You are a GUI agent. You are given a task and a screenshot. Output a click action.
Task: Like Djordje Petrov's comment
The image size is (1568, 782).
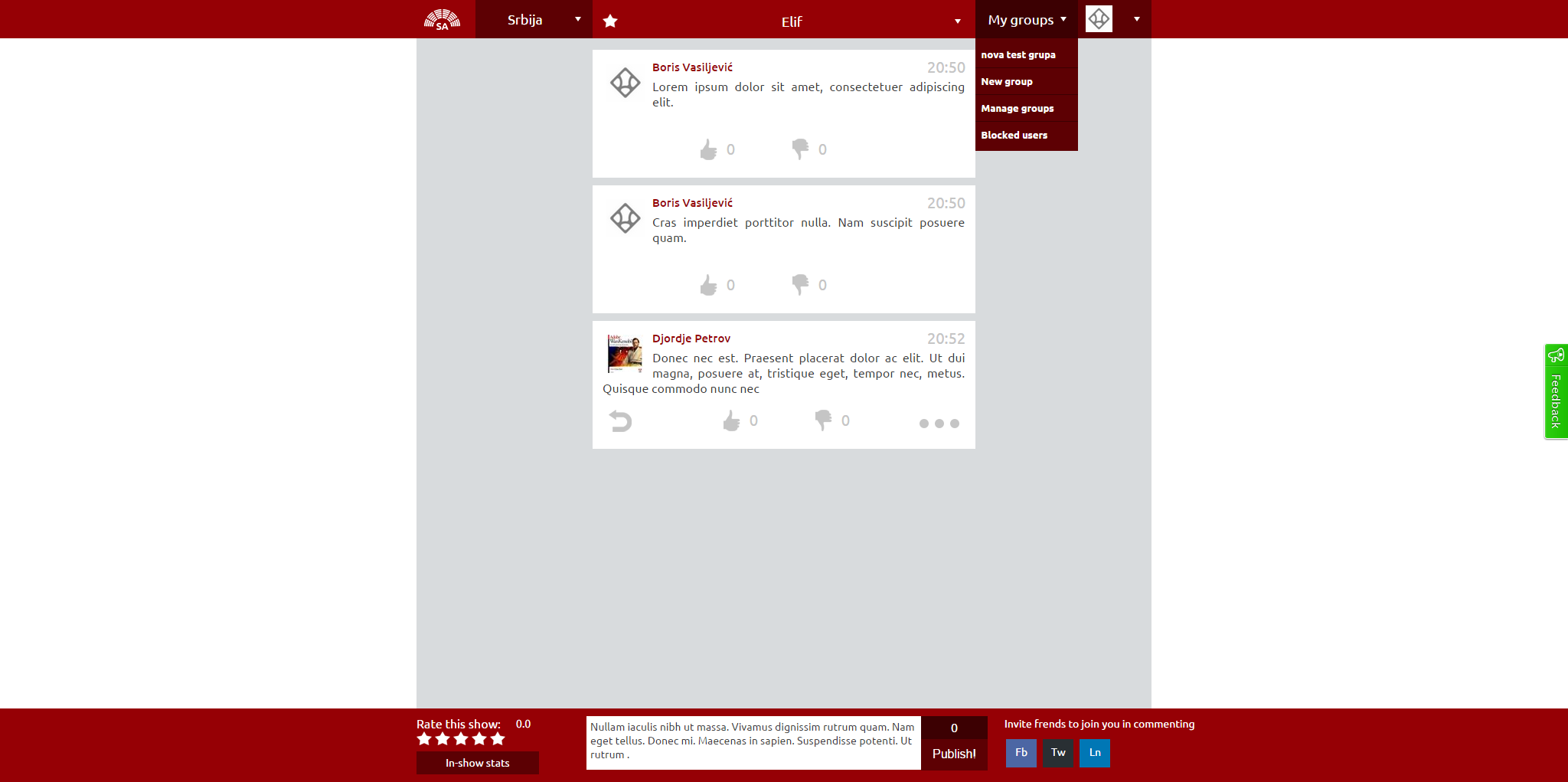[732, 420]
